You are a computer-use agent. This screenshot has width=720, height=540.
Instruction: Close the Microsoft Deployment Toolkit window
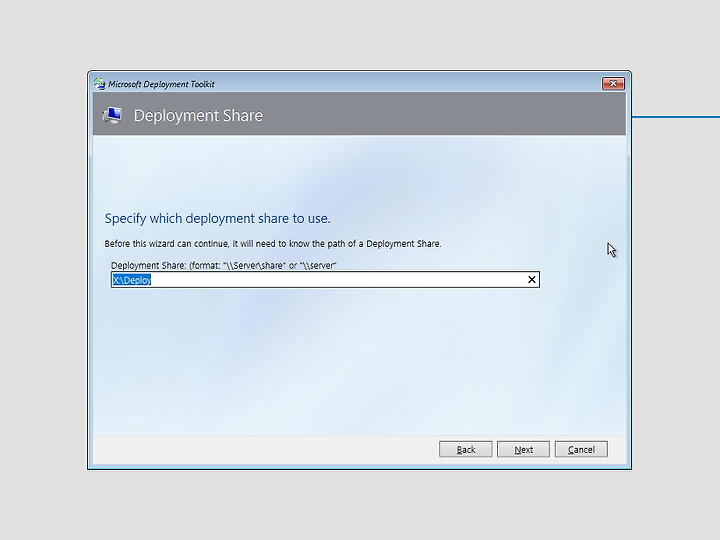click(613, 84)
